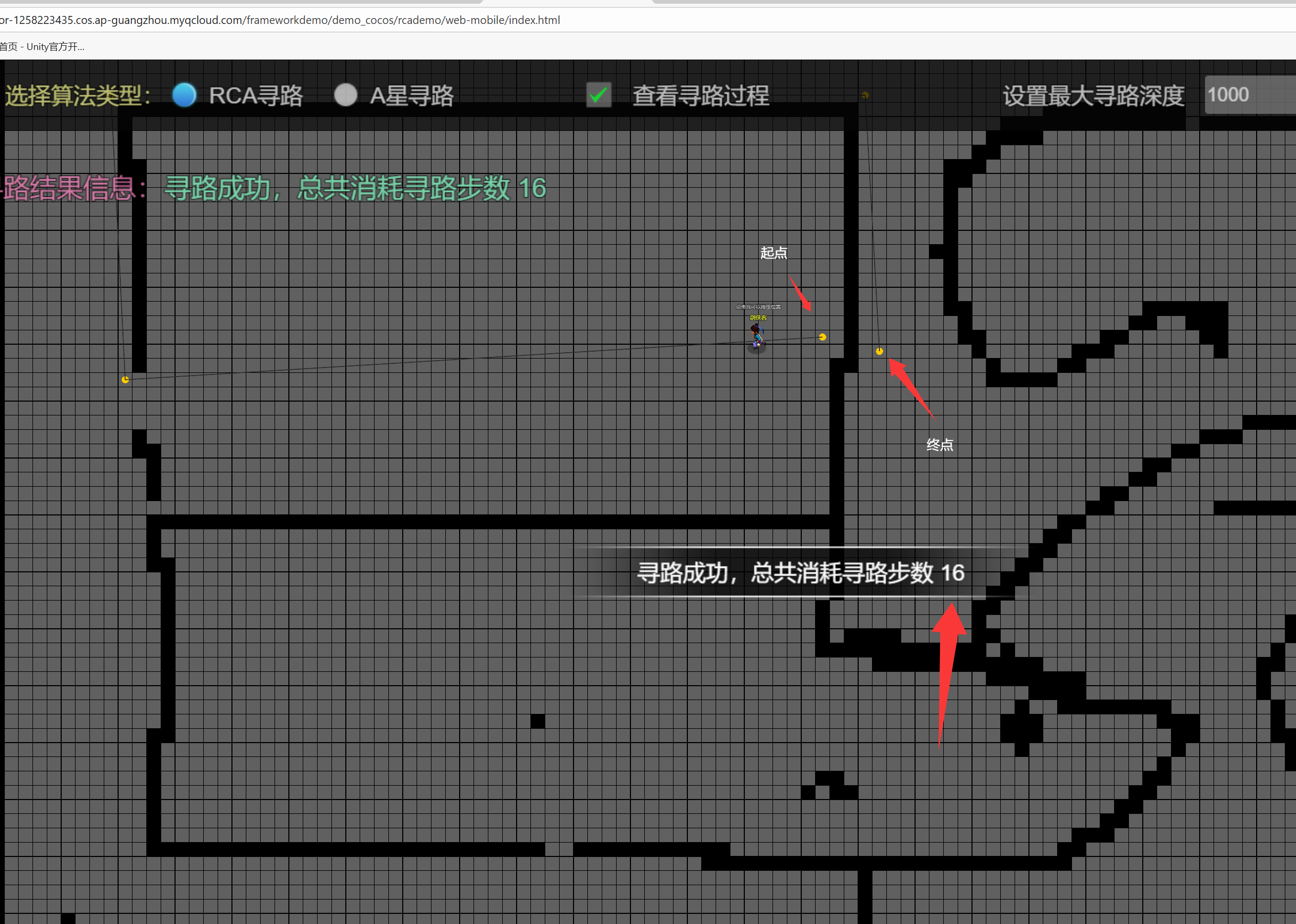Click the 选择算法类型 label
The width and height of the screenshot is (1296, 924).
click(77, 96)
